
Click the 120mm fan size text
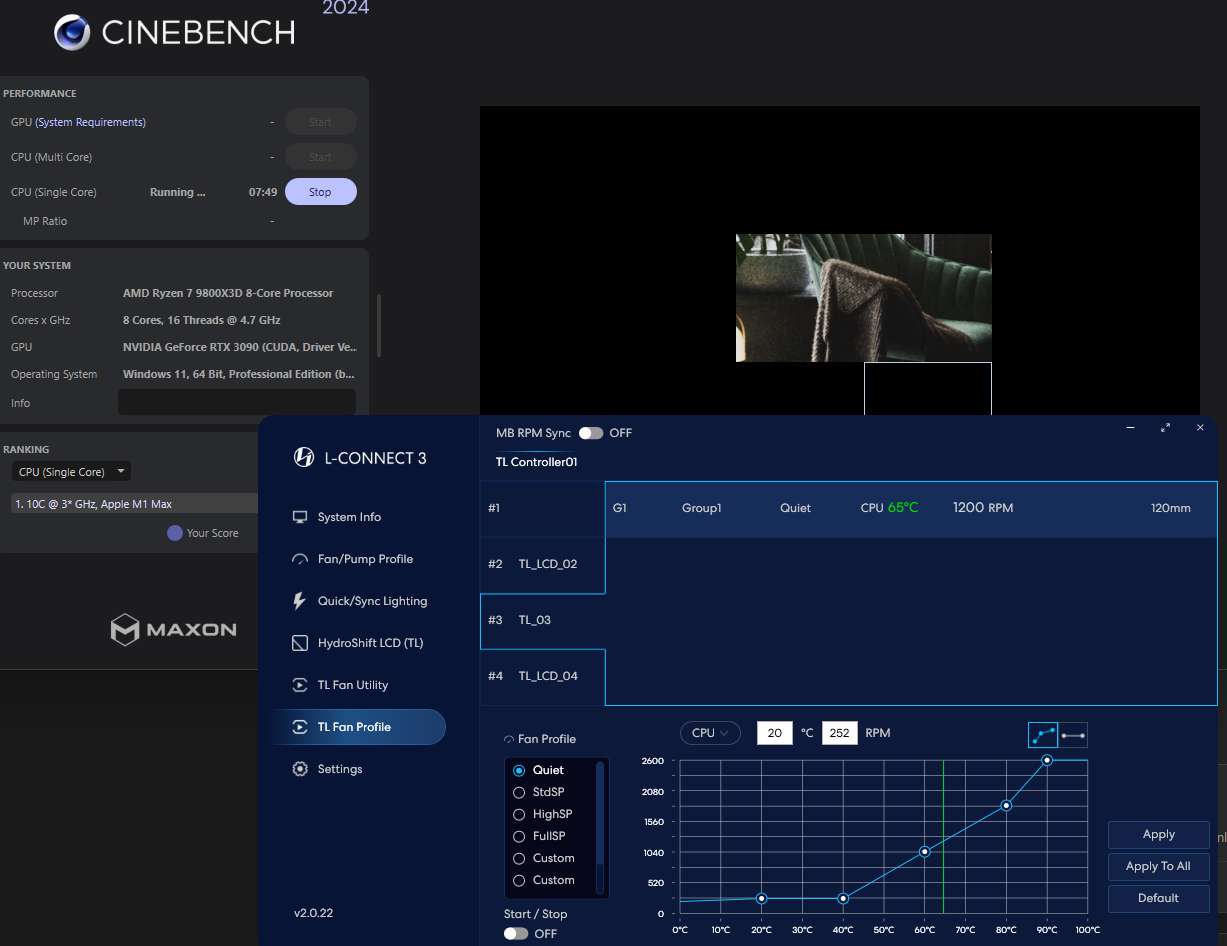1171,508
